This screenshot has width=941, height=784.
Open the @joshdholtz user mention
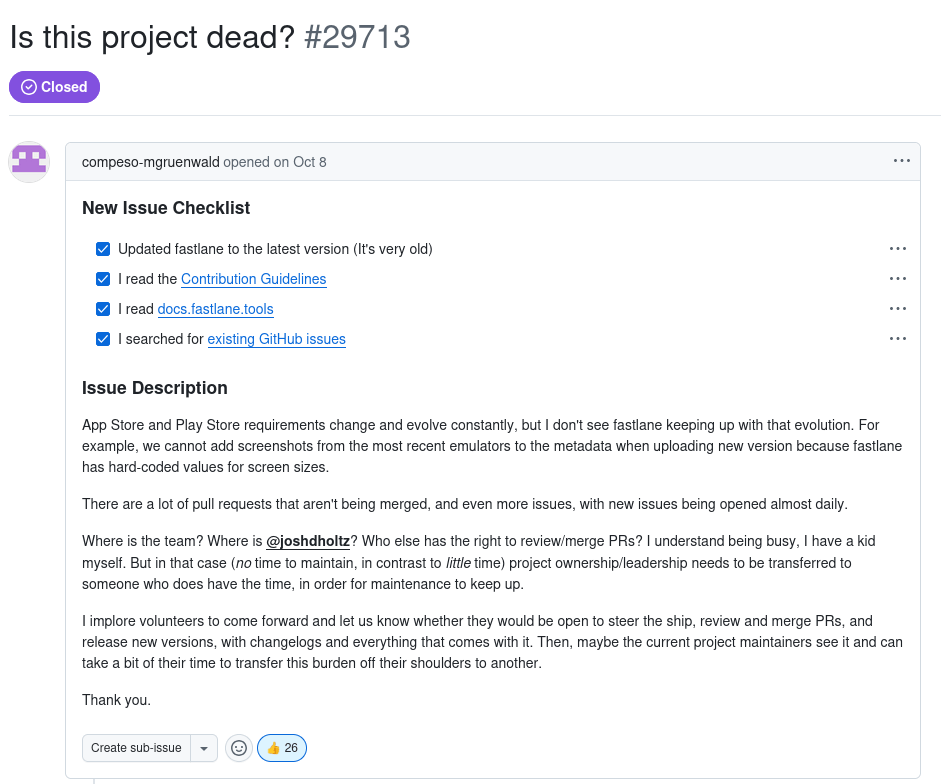[x=308, y=541]
